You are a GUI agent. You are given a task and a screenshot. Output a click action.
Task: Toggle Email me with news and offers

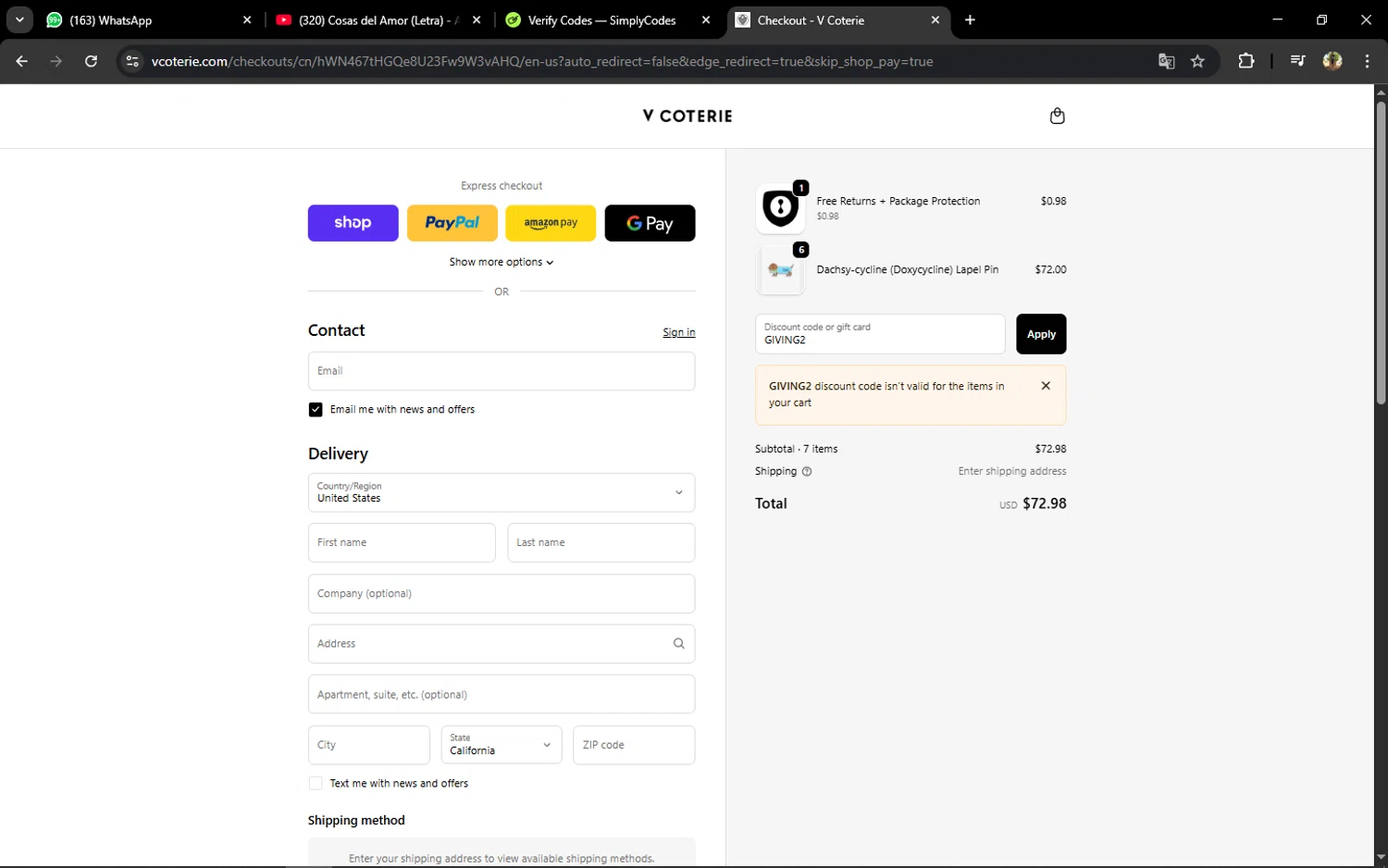pyautogui.click(x=316, y=409)
